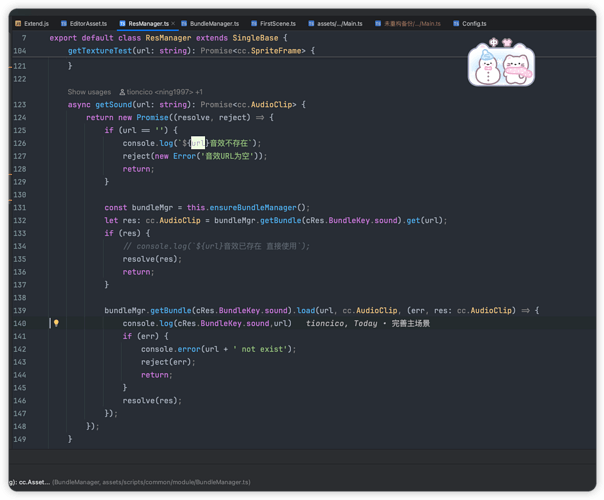Close the ResManager.ts tab
The width and height of the screenshot is (604, 500).
(173, 23)
